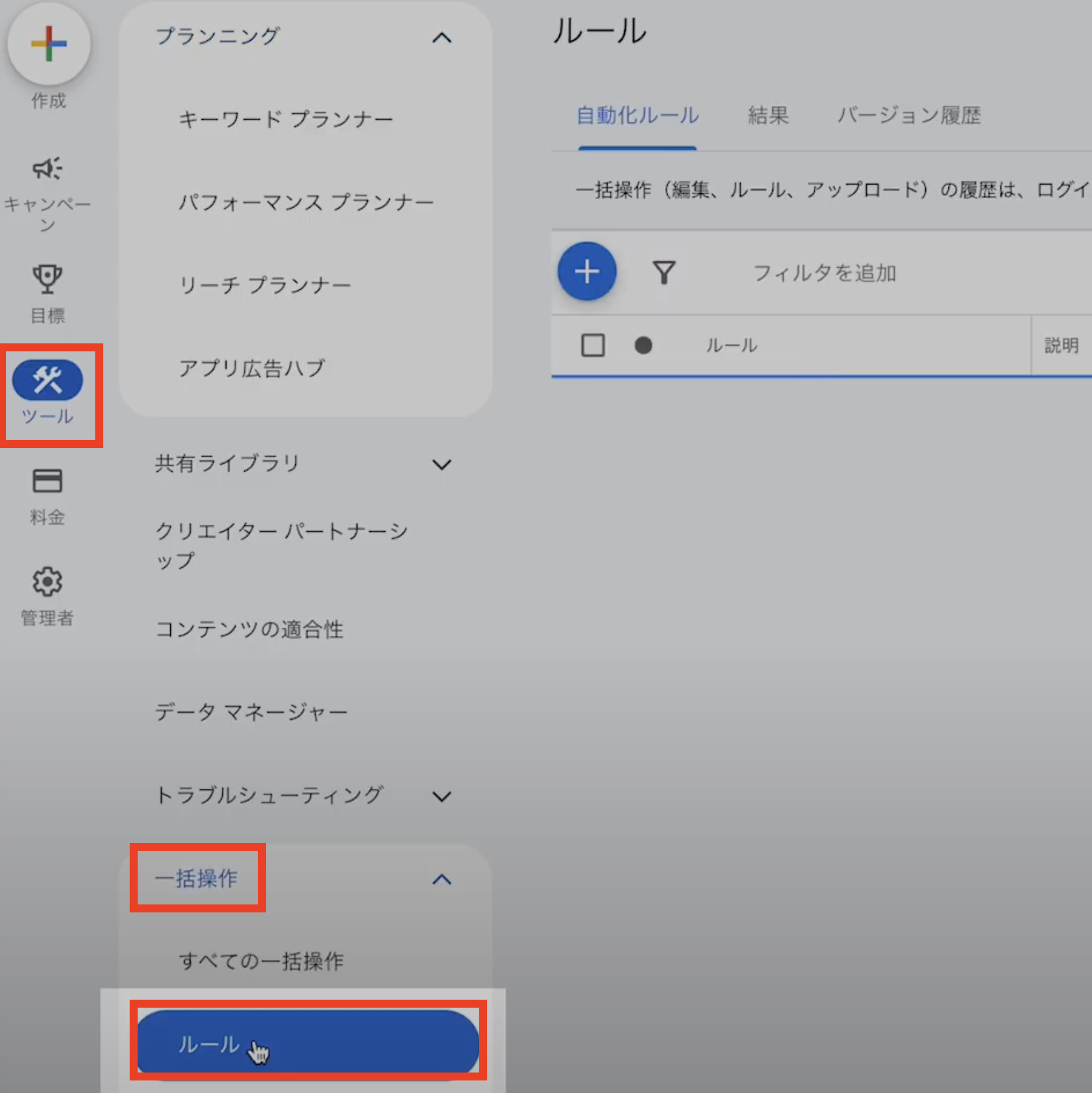Open データ マネージャー menu item
Image resolution: width=1092 pixels, height=1093 pixels.
point(251,713)
